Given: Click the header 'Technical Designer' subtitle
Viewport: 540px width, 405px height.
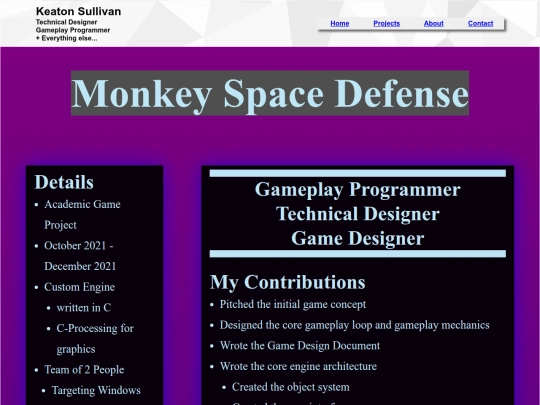Looking at the screenshot, I should [66, 22].
